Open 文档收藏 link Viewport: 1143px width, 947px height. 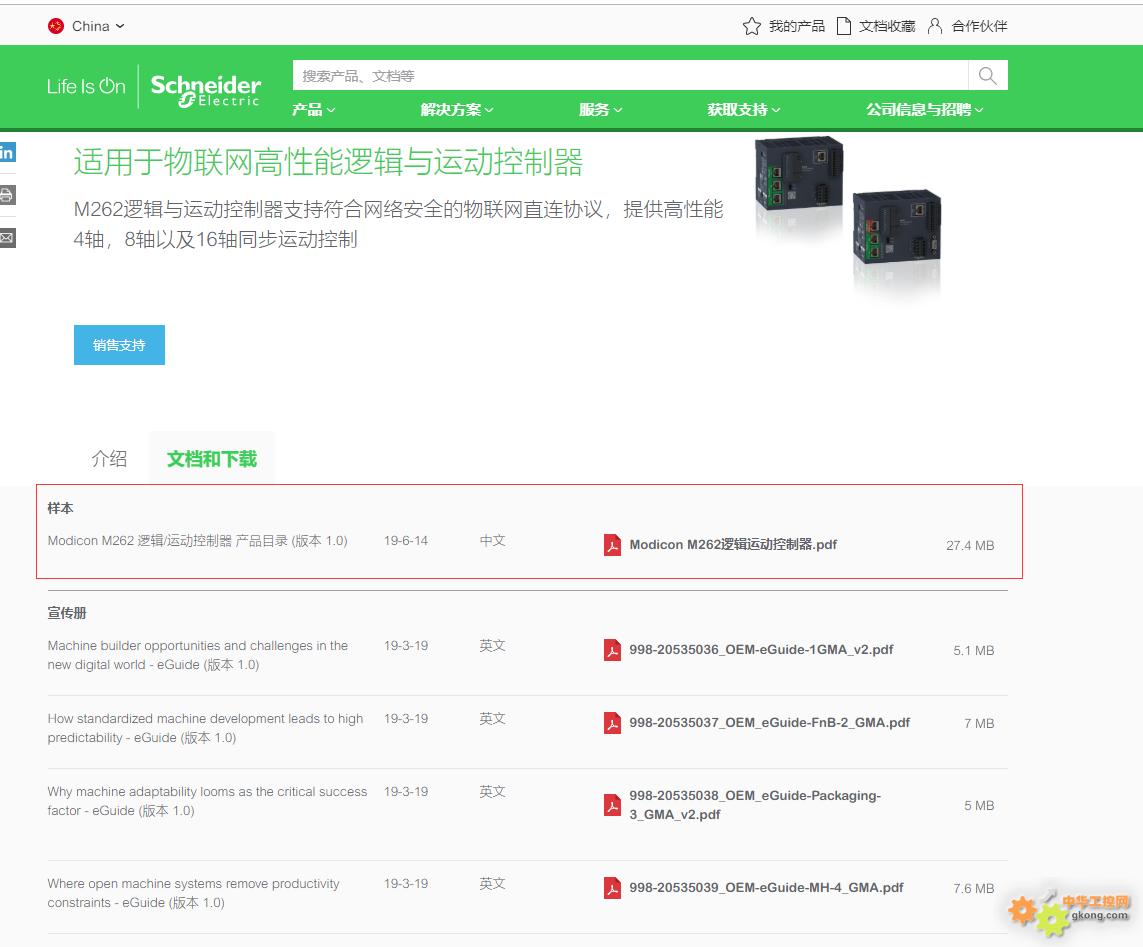point(886,26)
